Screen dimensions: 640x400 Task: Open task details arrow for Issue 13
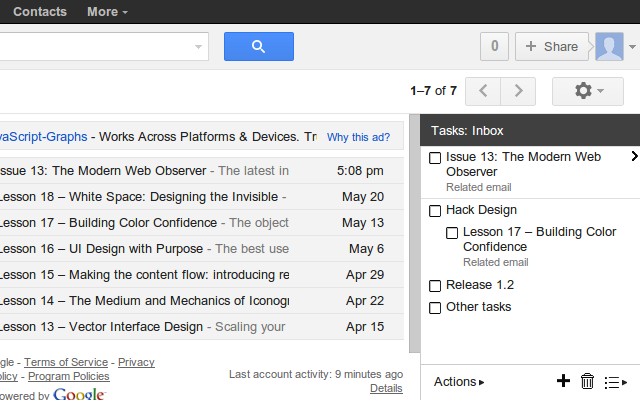coord(634,157)
